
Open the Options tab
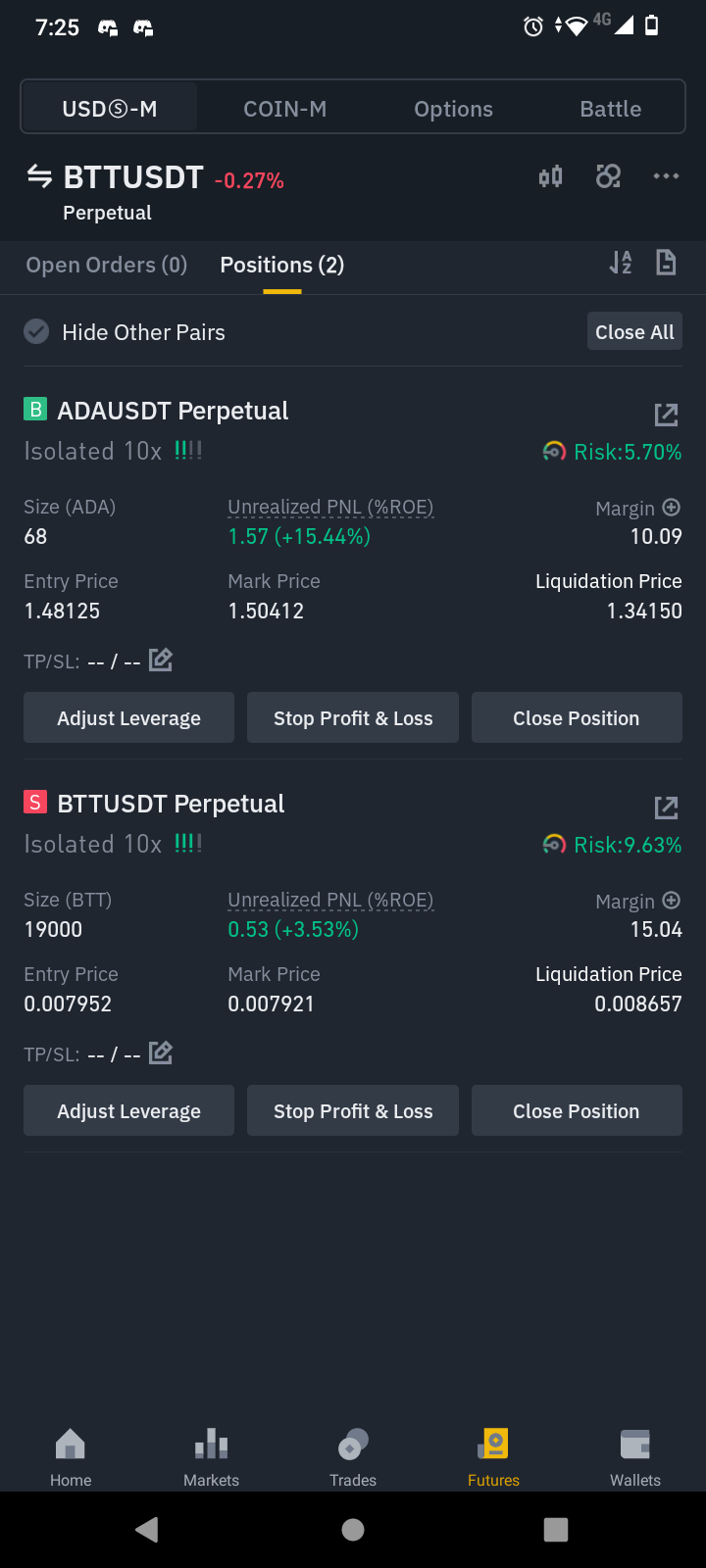coord(453,109)
